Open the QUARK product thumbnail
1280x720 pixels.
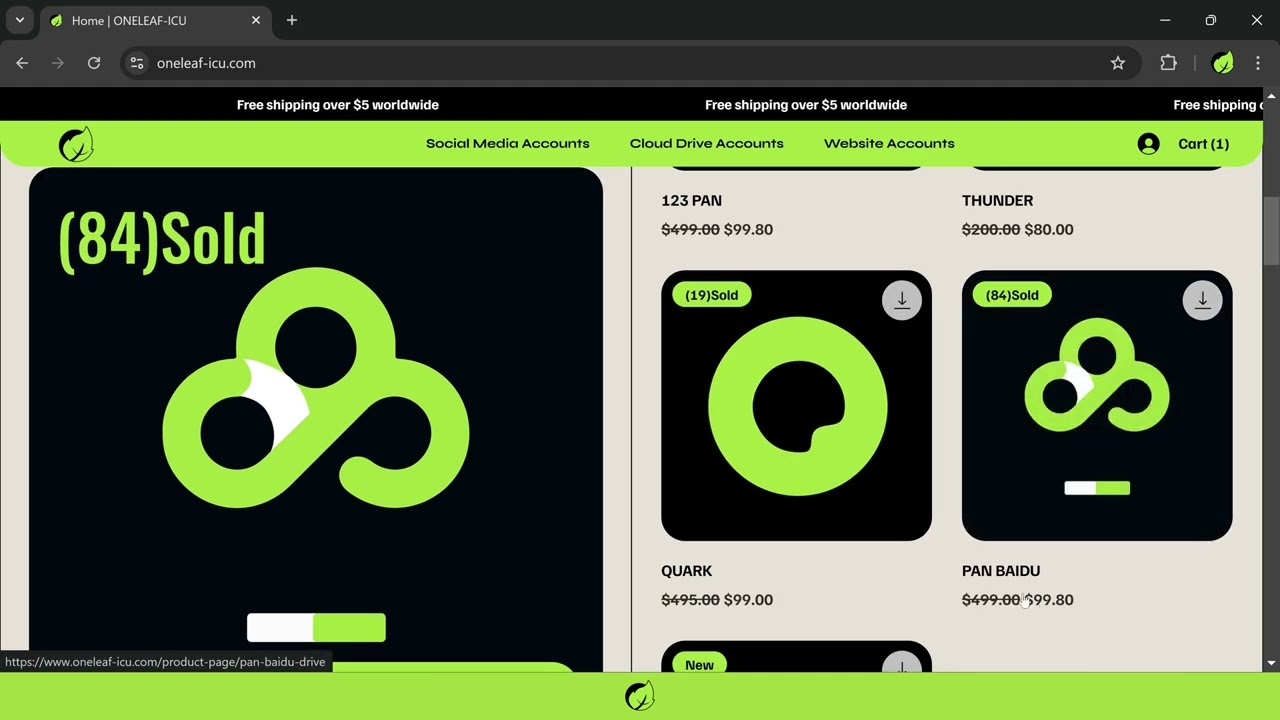point(796,406)
